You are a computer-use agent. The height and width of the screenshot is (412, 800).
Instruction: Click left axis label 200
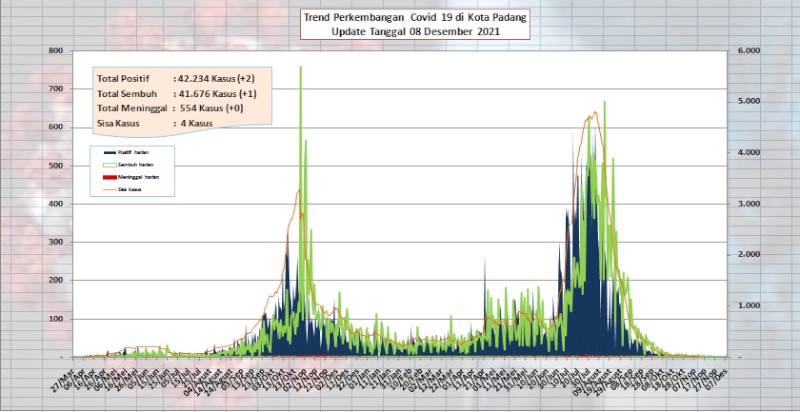click(x=56, y=280)
